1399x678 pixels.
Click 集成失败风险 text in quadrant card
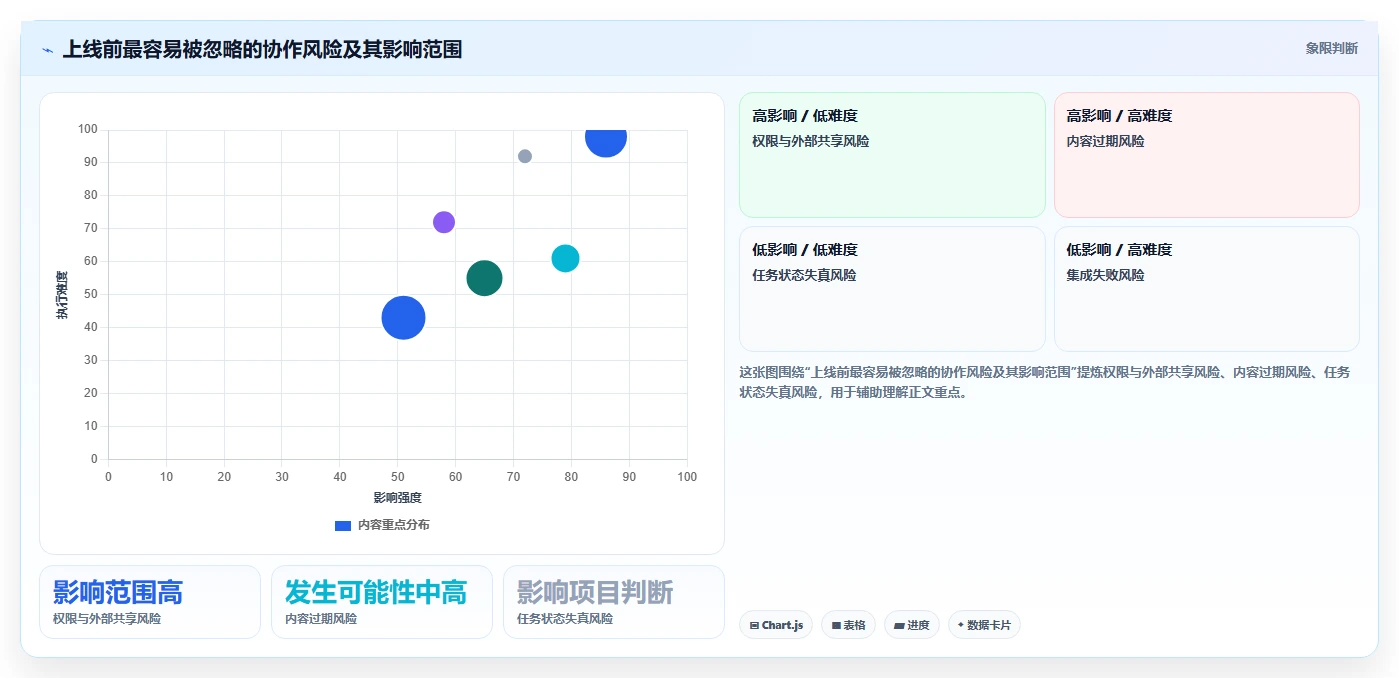pyautogui.click(x=1106, y=275)
